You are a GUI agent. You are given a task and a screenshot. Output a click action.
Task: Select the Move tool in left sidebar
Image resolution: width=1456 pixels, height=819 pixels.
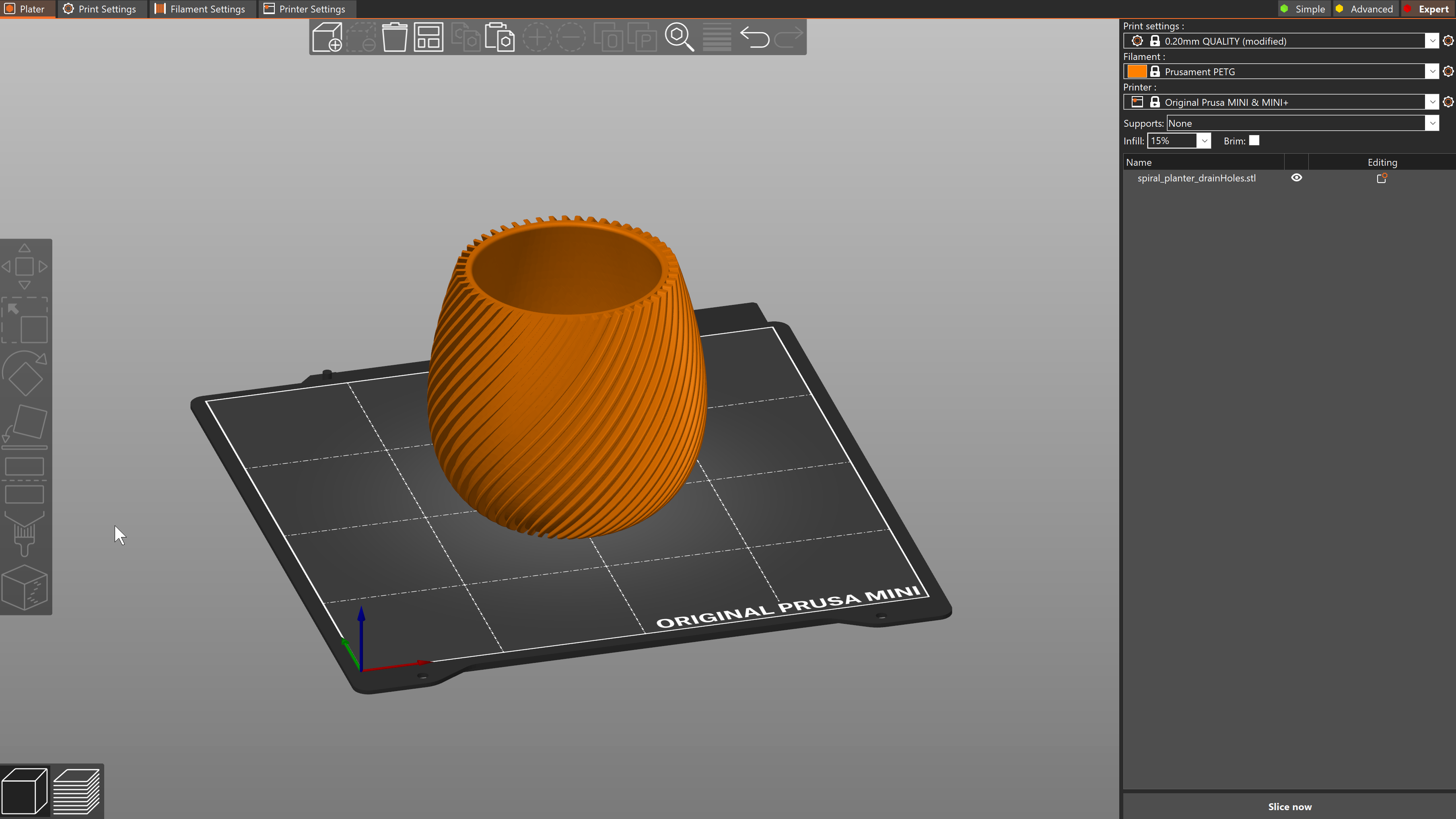coord(25,265)
